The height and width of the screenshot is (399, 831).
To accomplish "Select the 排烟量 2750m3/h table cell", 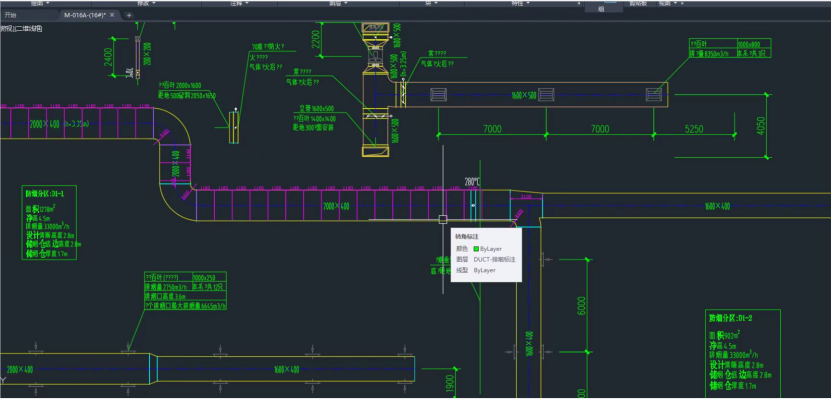I will (x=167, y=287).
